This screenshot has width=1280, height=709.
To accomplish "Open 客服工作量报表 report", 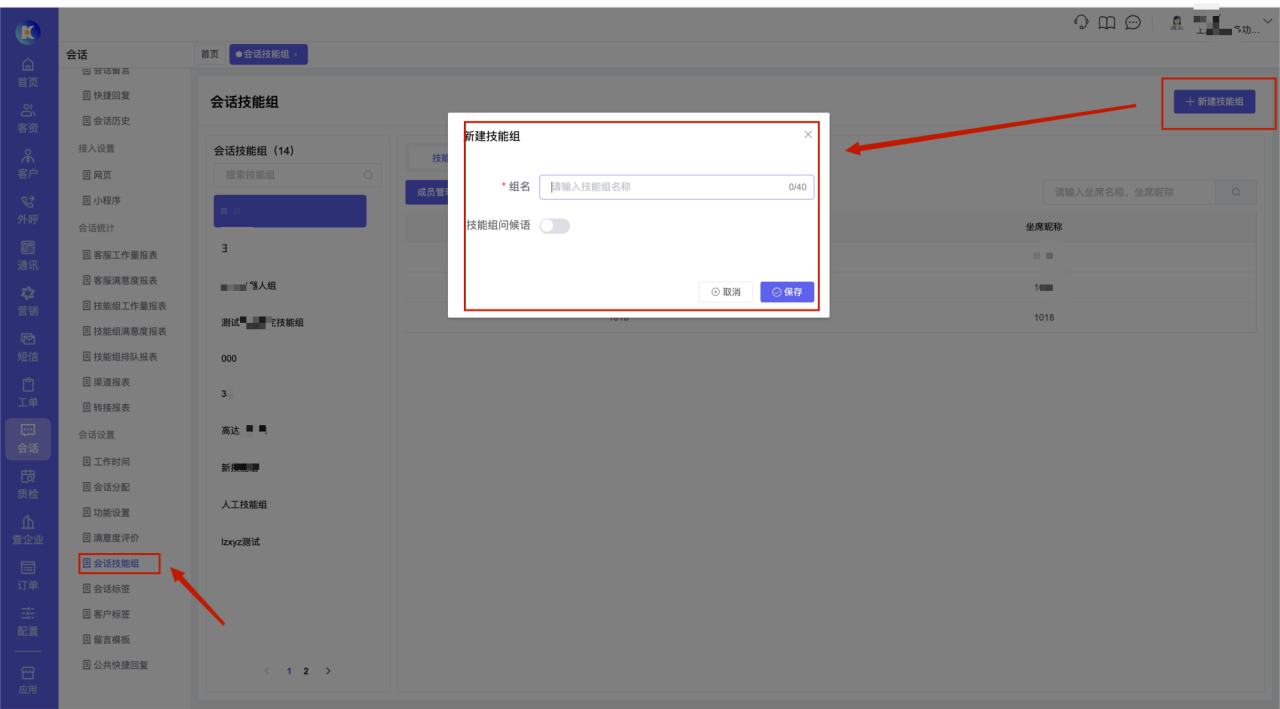I will coord(119,255).
